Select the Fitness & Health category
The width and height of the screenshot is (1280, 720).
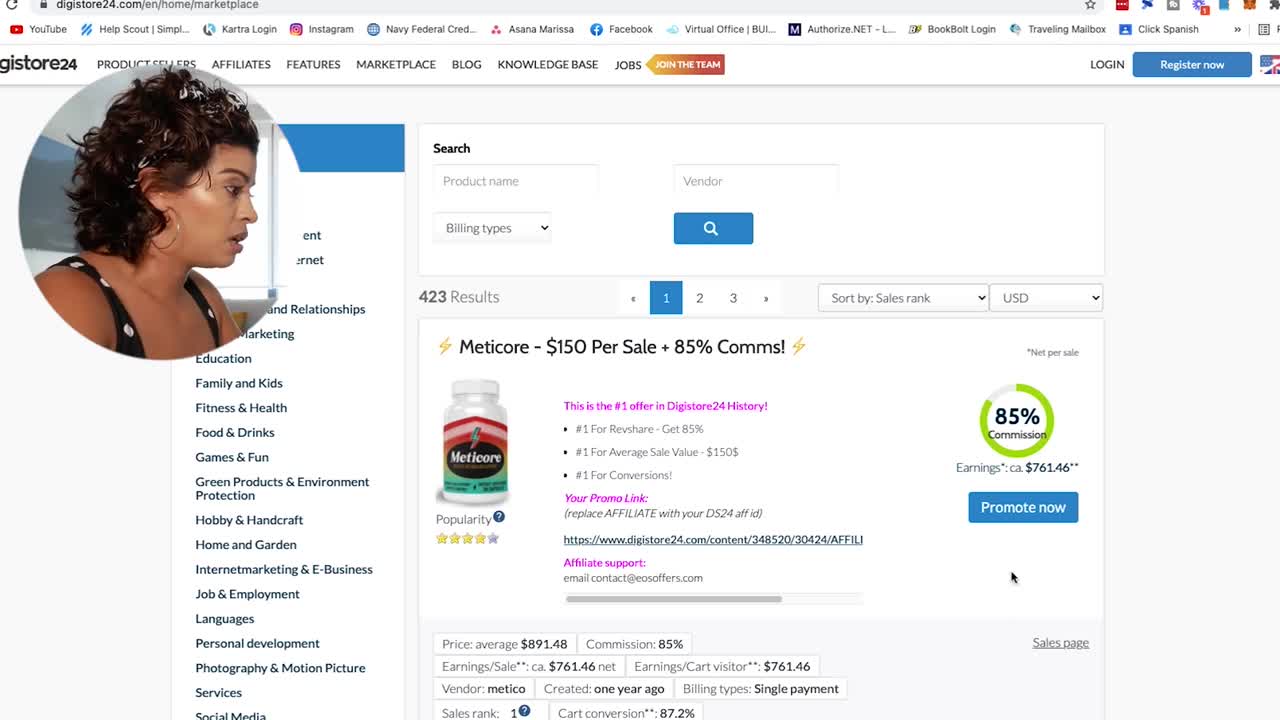(x=241, y=408)
